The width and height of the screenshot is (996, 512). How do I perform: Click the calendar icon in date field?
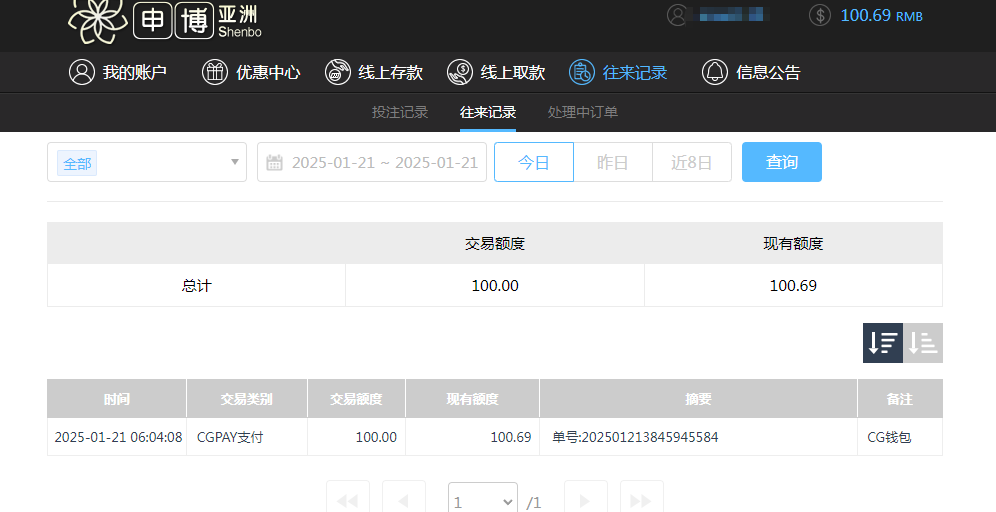point(275,162)
